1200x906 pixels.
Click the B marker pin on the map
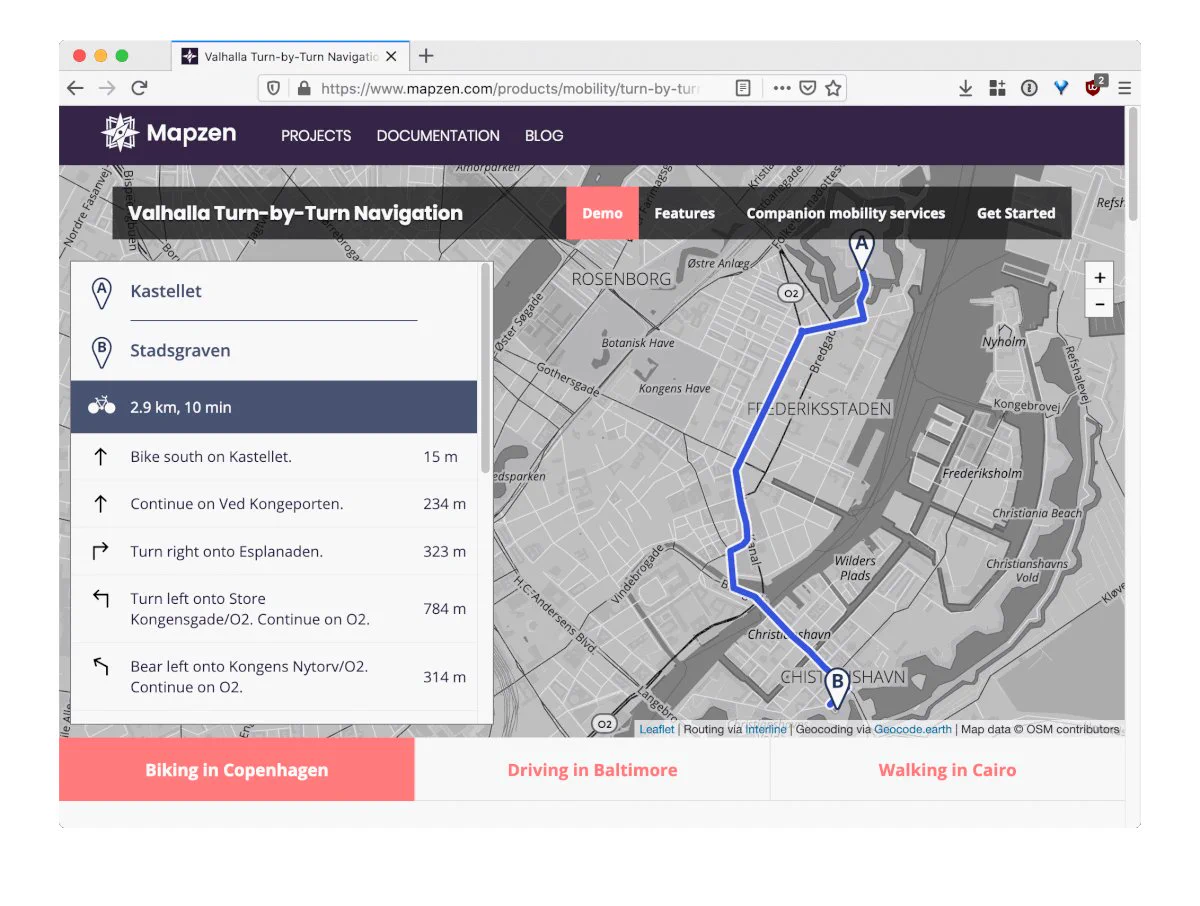[836, 688]
